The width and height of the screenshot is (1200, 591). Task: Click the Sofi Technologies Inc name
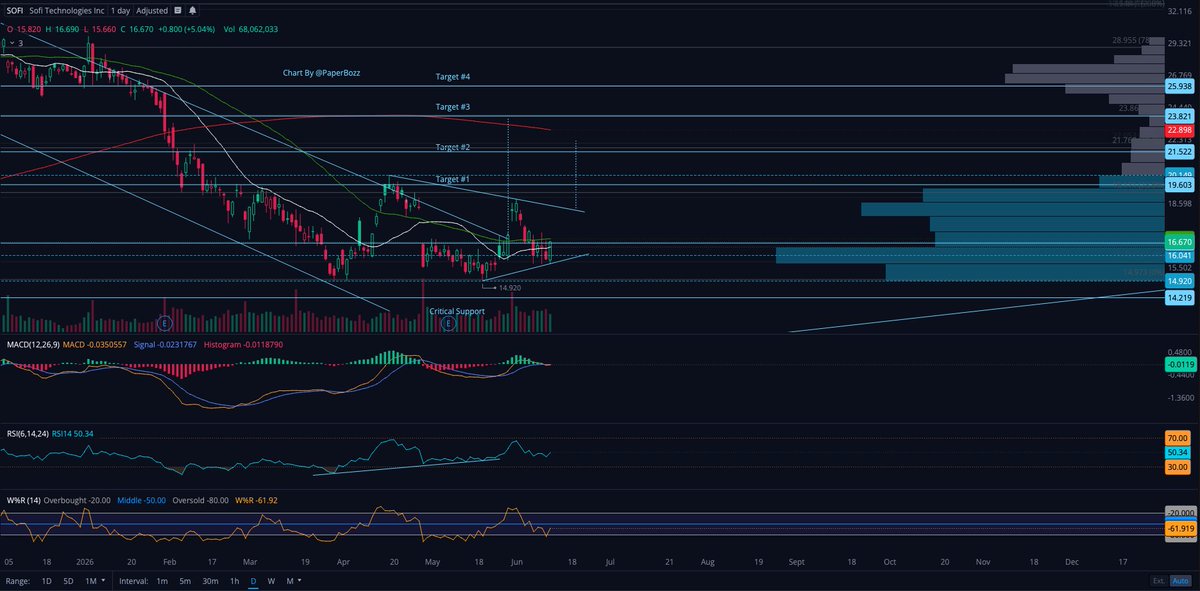pyautogui.click(x=68, y=9)
